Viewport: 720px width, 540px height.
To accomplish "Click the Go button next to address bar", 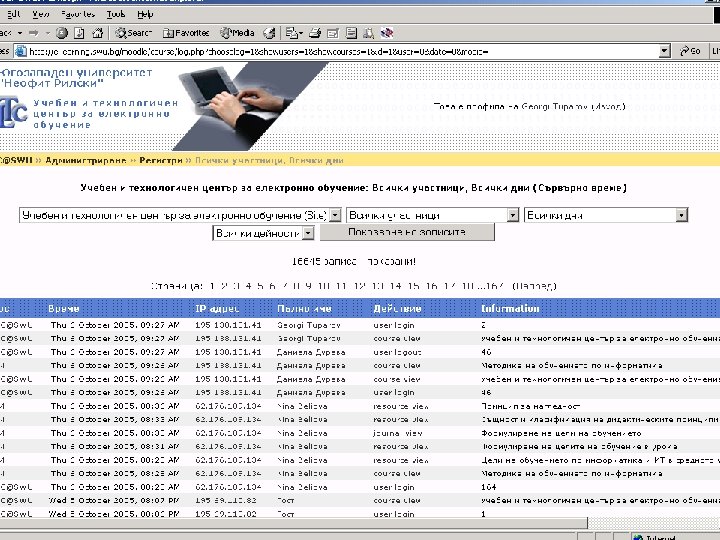I will [690, 51].
